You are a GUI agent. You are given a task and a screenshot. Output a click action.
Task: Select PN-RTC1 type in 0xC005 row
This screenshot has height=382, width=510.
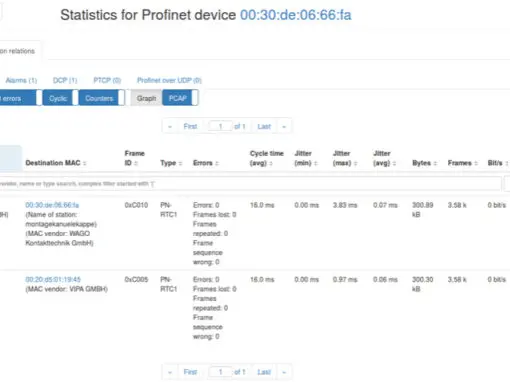click(168, 284)
